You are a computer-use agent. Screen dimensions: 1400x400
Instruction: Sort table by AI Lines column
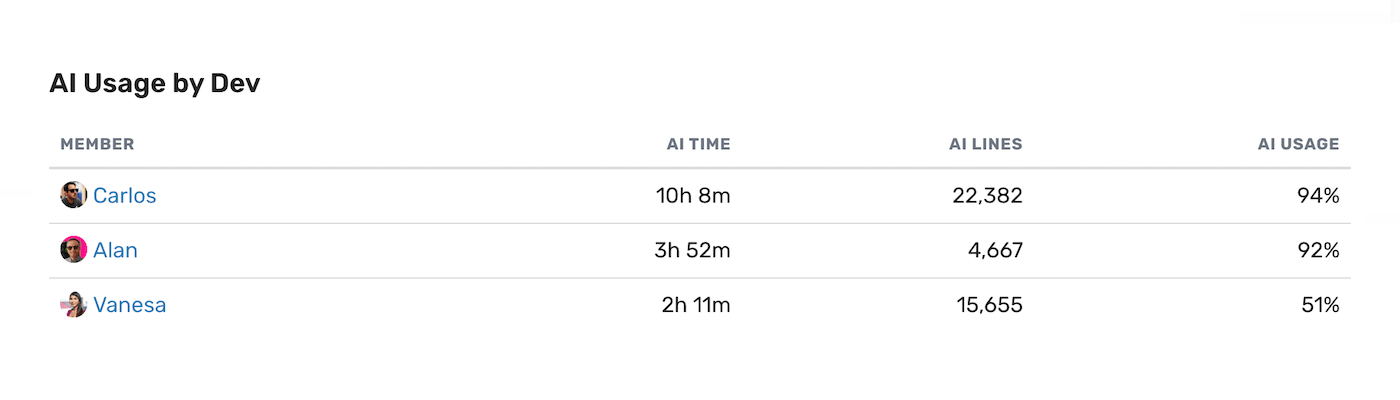coord(985,144)
